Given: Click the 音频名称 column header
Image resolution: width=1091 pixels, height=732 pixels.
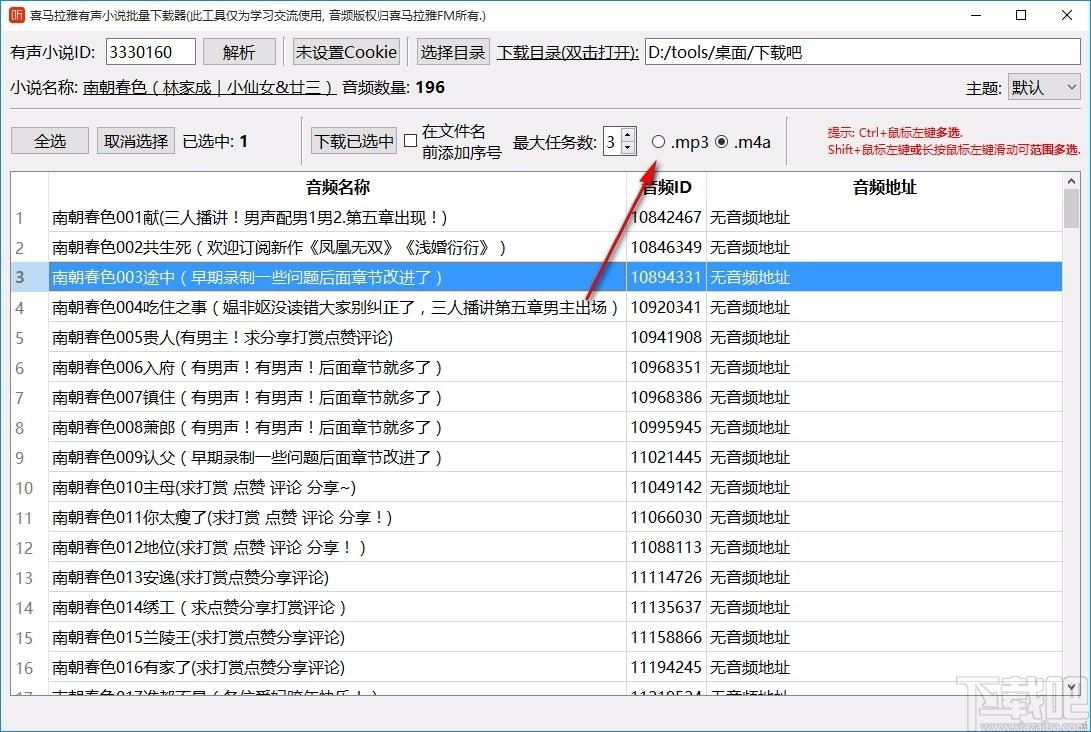Looking at the screenshot, I should pyautogui.click(x=337, y=187).
